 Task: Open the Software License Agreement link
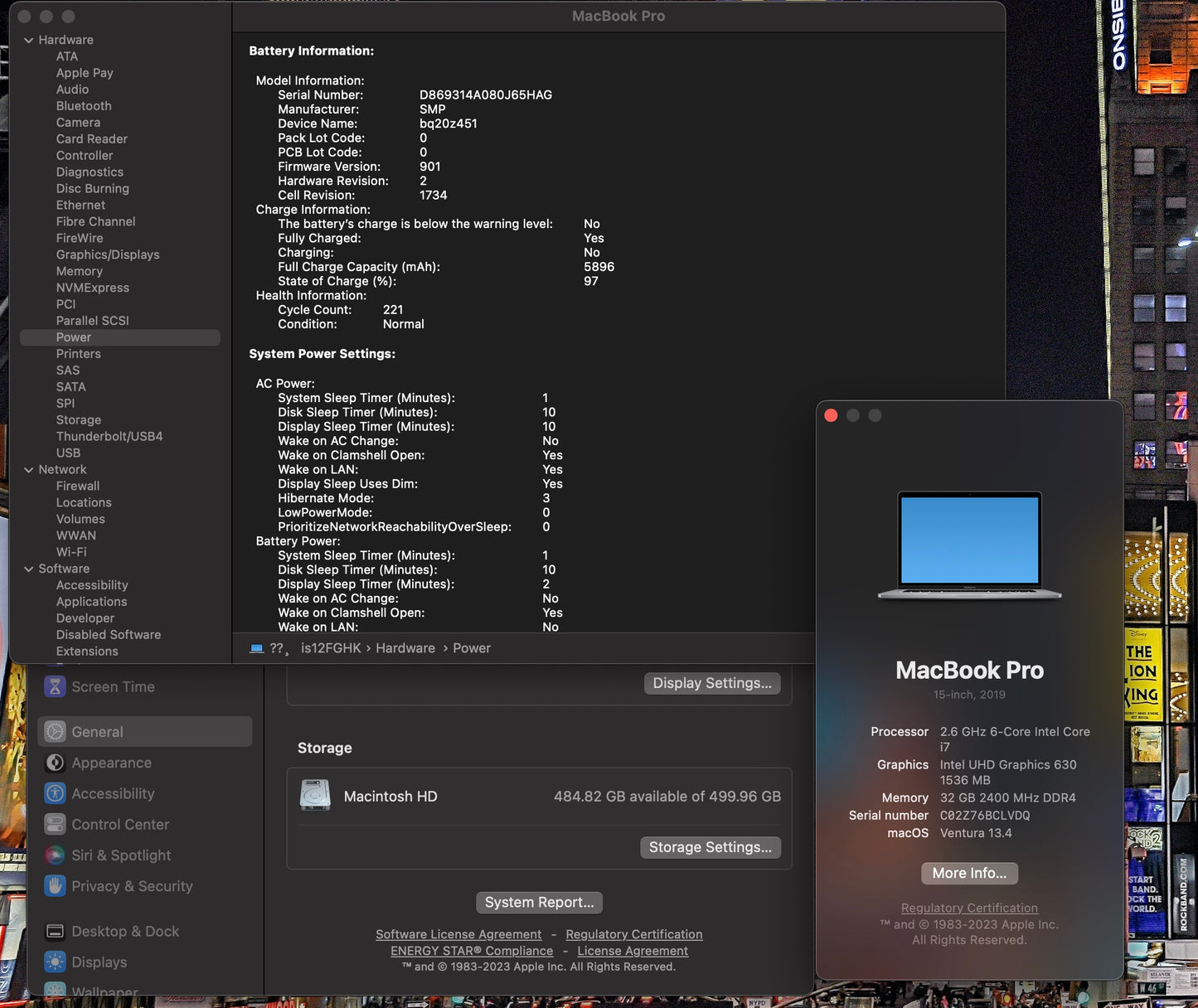pyautogui.click(x=458, y=934)
